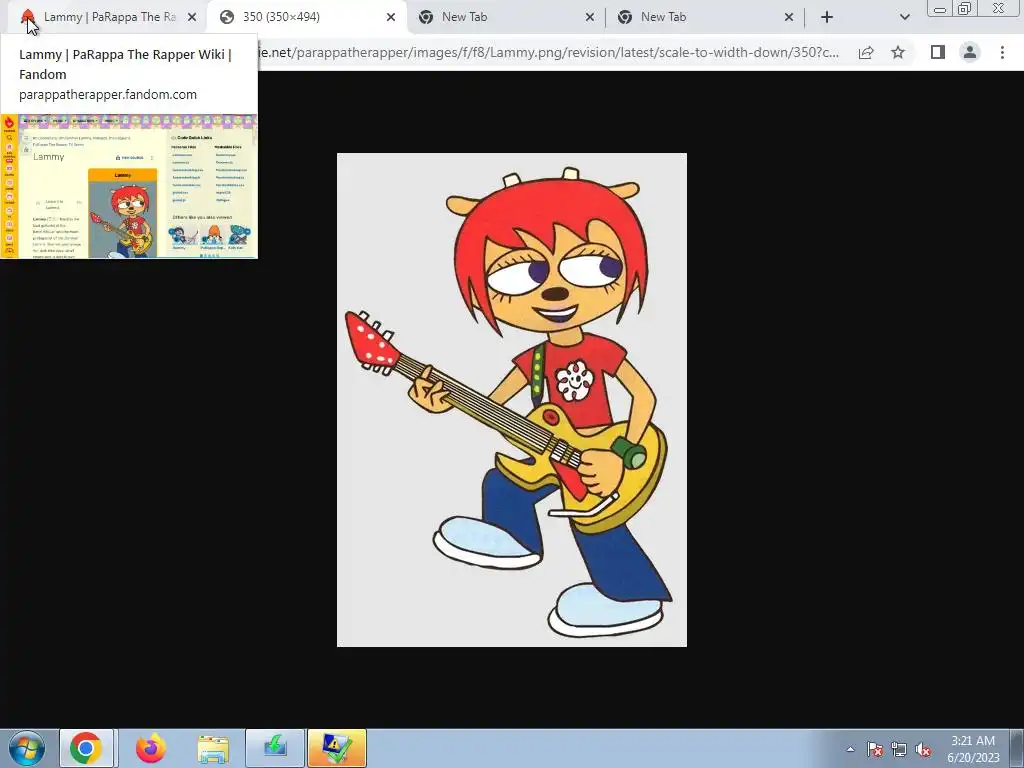Switch to the first New Tab
The image size is (1024, 768).
coord(506,17)
